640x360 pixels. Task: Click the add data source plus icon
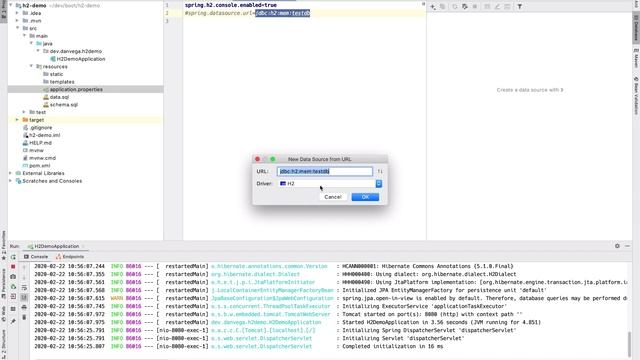(433, 7)
